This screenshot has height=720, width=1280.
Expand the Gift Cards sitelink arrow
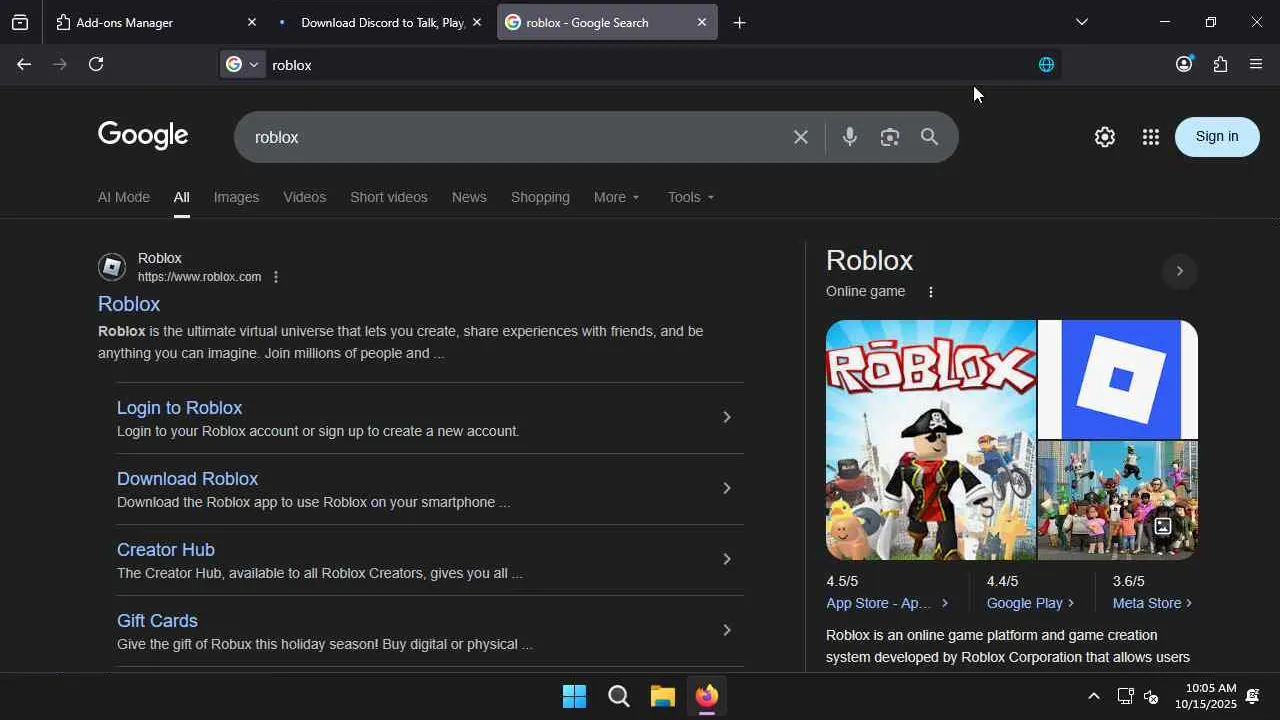tap(727, 630)
